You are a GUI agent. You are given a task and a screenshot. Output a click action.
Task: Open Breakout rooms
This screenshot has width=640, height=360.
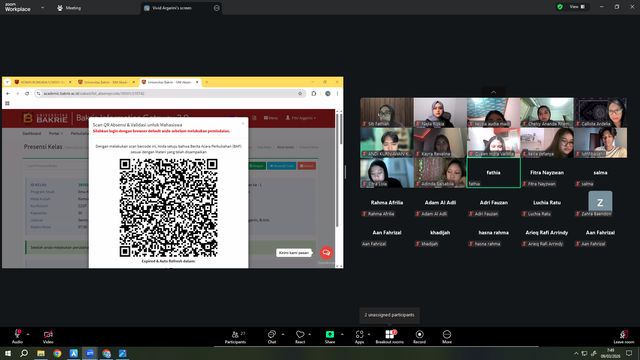click(389, 337)
